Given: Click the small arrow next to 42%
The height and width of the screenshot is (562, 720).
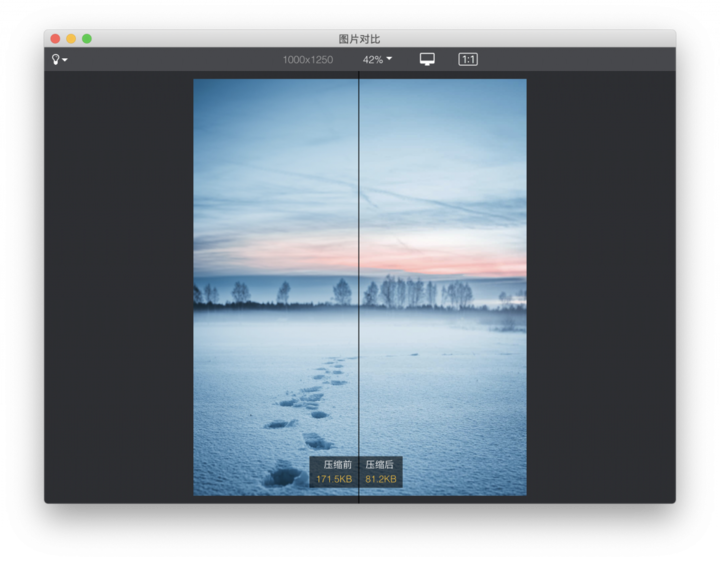Looking at the screenshot, I should (389, 58).
